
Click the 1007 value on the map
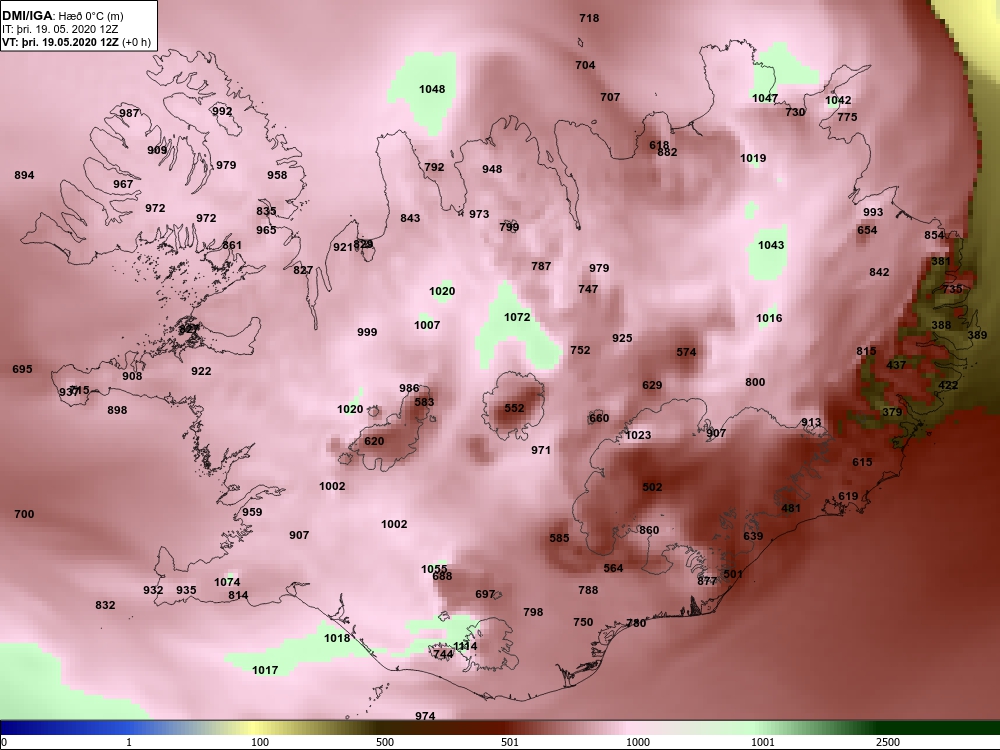coord(427,325)
